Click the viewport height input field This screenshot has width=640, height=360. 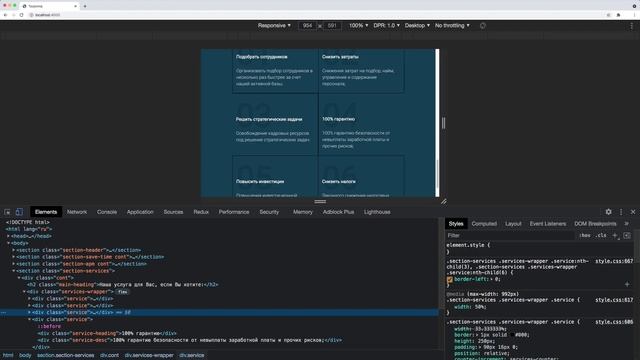[332, 25]
